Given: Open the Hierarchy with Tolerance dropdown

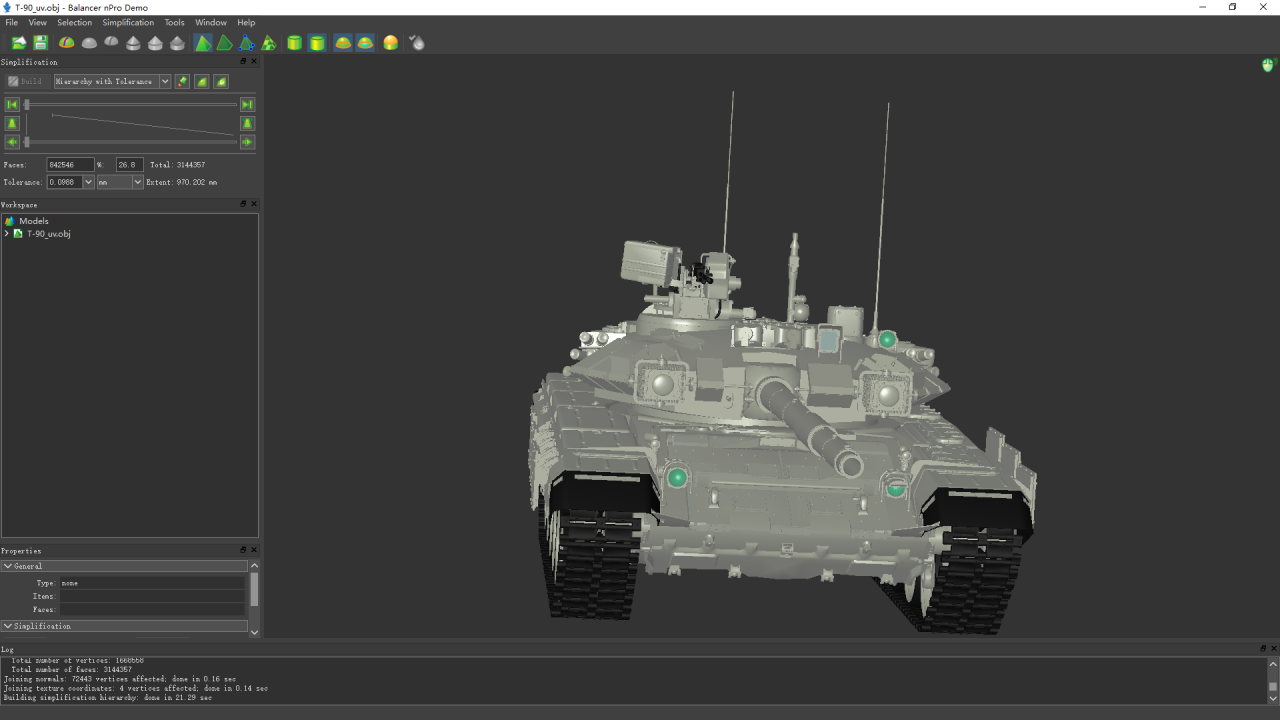Looking at the screenshot, I should tap(112, 81).
